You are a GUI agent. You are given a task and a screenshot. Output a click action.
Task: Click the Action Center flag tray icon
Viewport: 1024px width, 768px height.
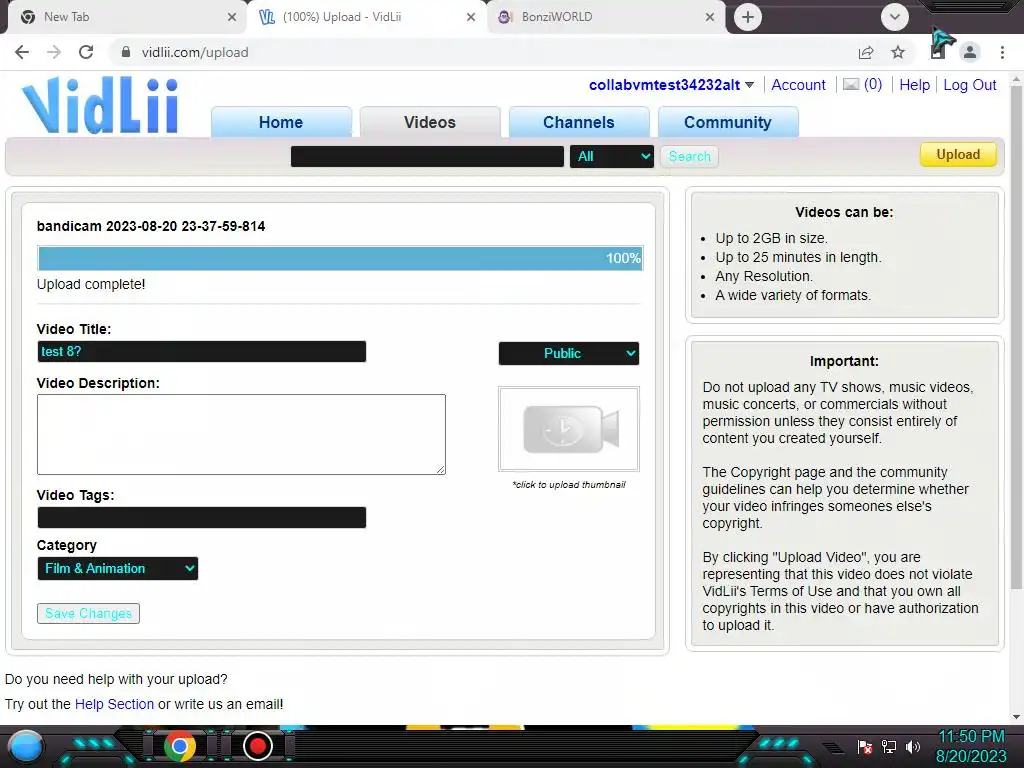[865, 746]
